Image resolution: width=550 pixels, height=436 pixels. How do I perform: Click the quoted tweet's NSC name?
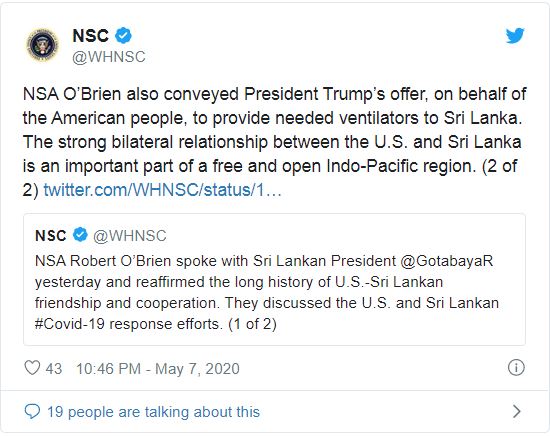tap(51, 236)
